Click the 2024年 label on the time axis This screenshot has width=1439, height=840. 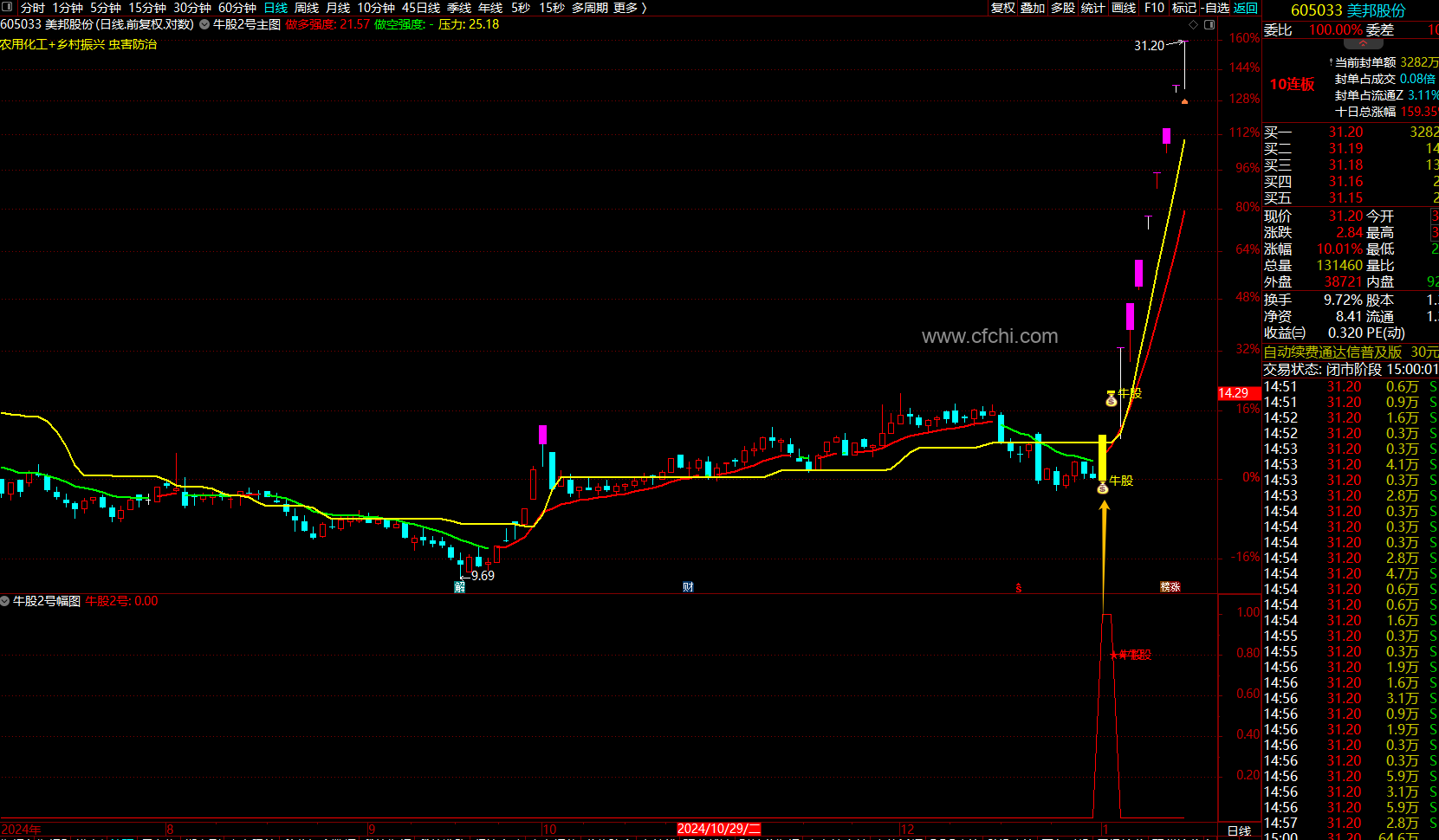(x=22, y=830)
